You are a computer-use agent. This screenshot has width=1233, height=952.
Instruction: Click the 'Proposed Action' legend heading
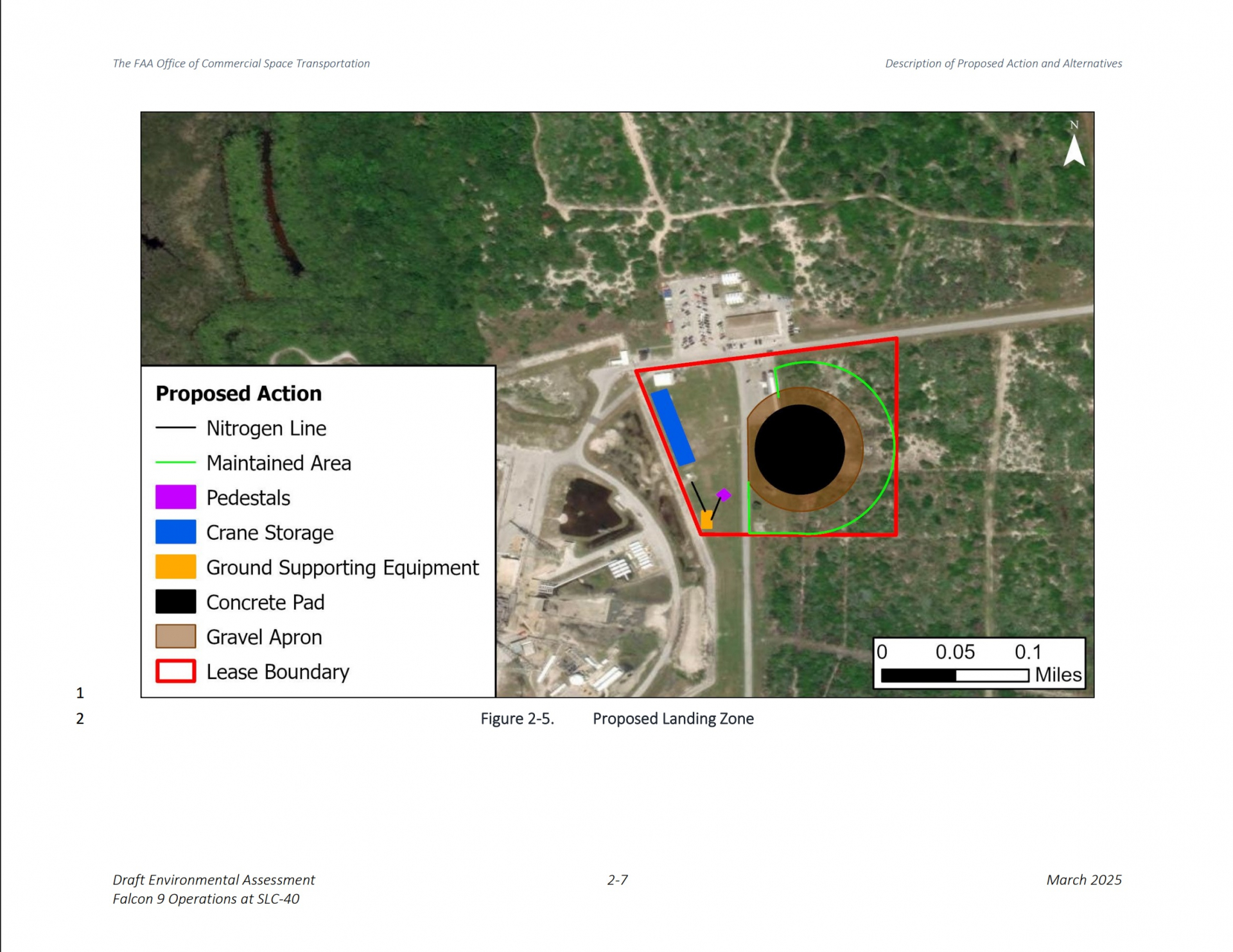238,394
